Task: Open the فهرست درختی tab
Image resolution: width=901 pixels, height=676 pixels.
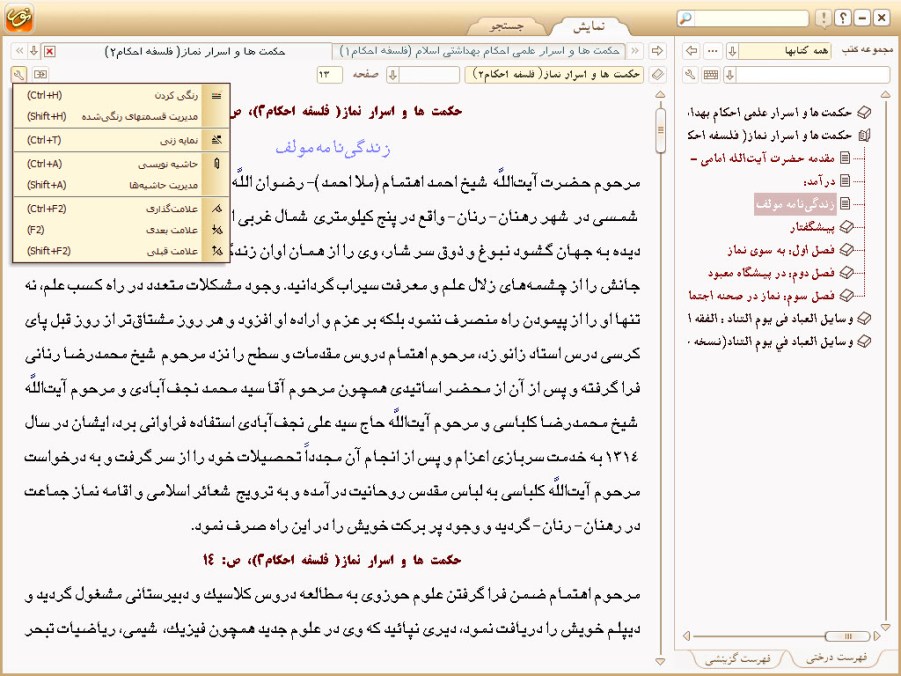Action: click(x=835, y=658)
